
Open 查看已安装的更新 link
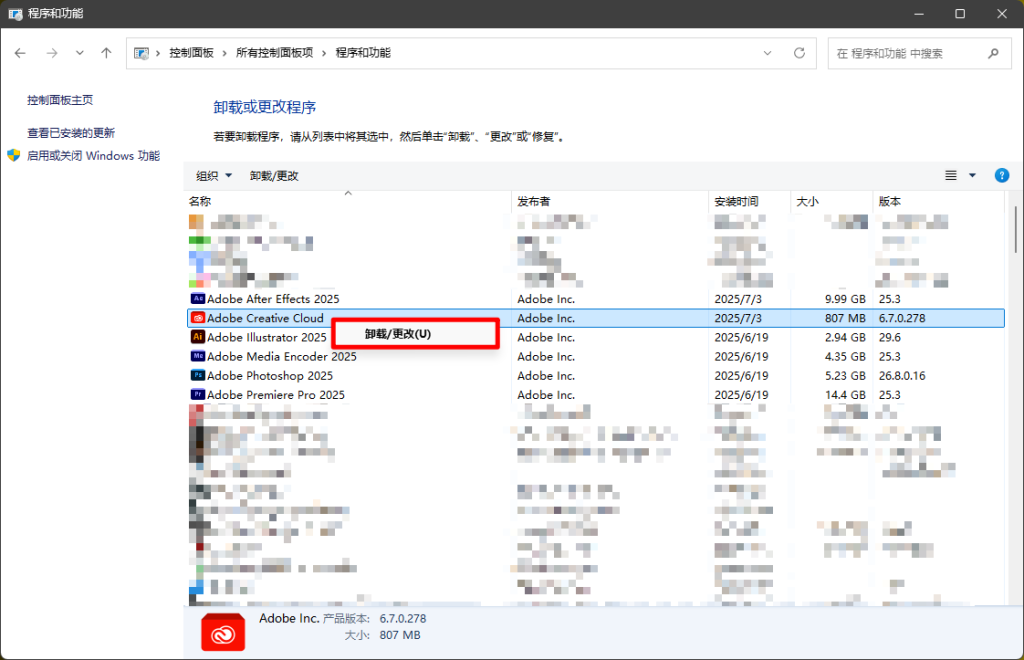tap(71, 133)
